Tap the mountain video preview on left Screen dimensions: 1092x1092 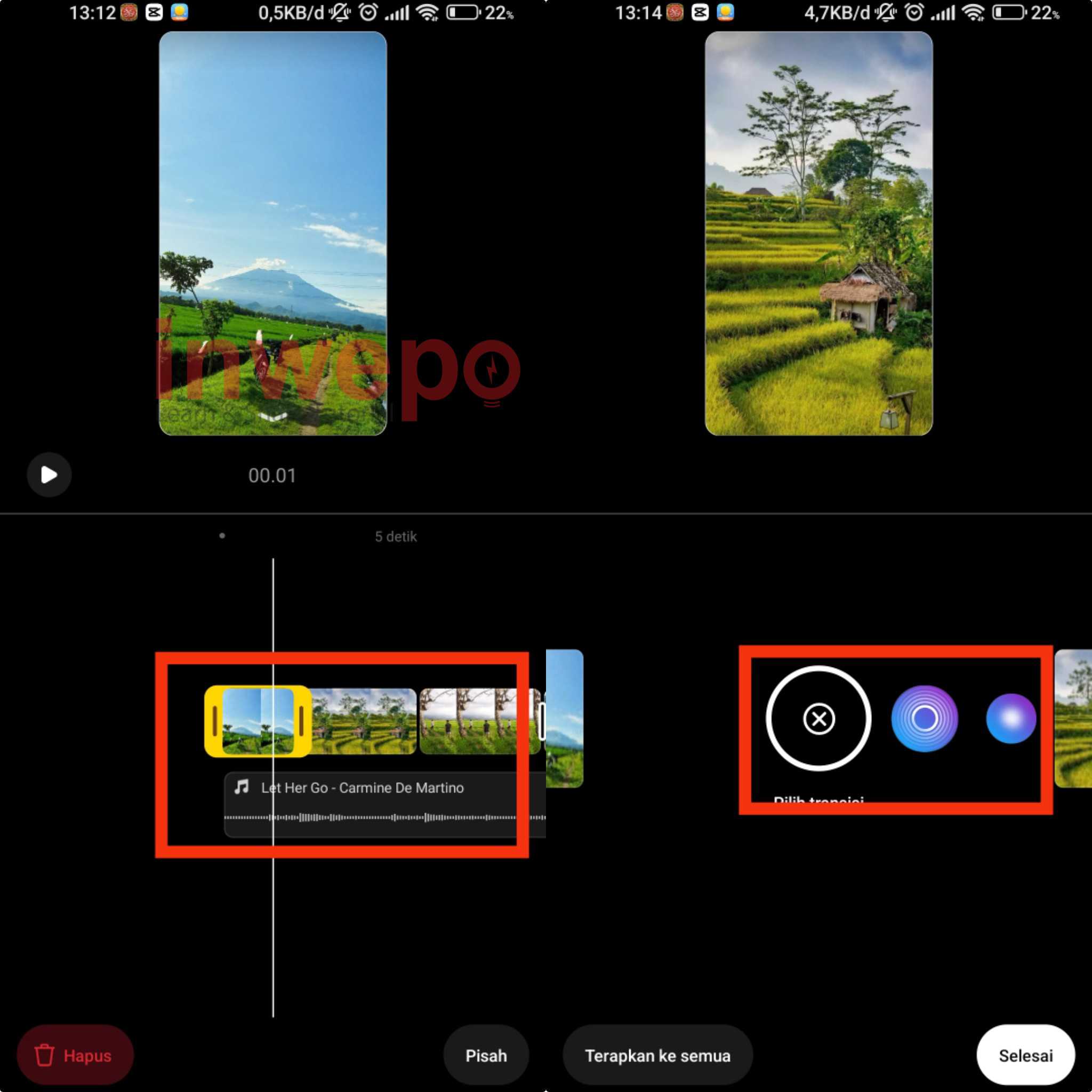point(272,233)
